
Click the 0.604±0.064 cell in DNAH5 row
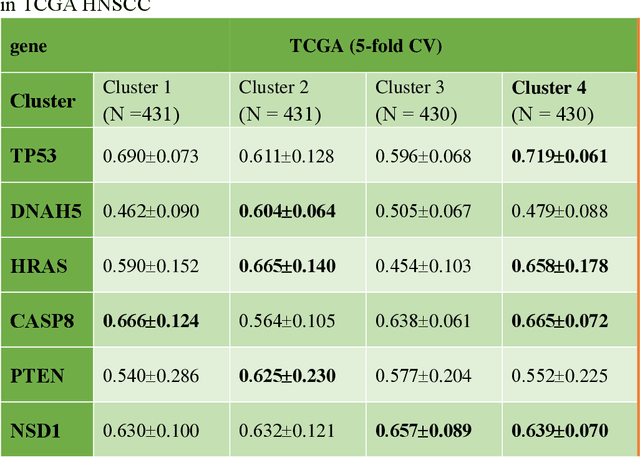click(287, 211)
